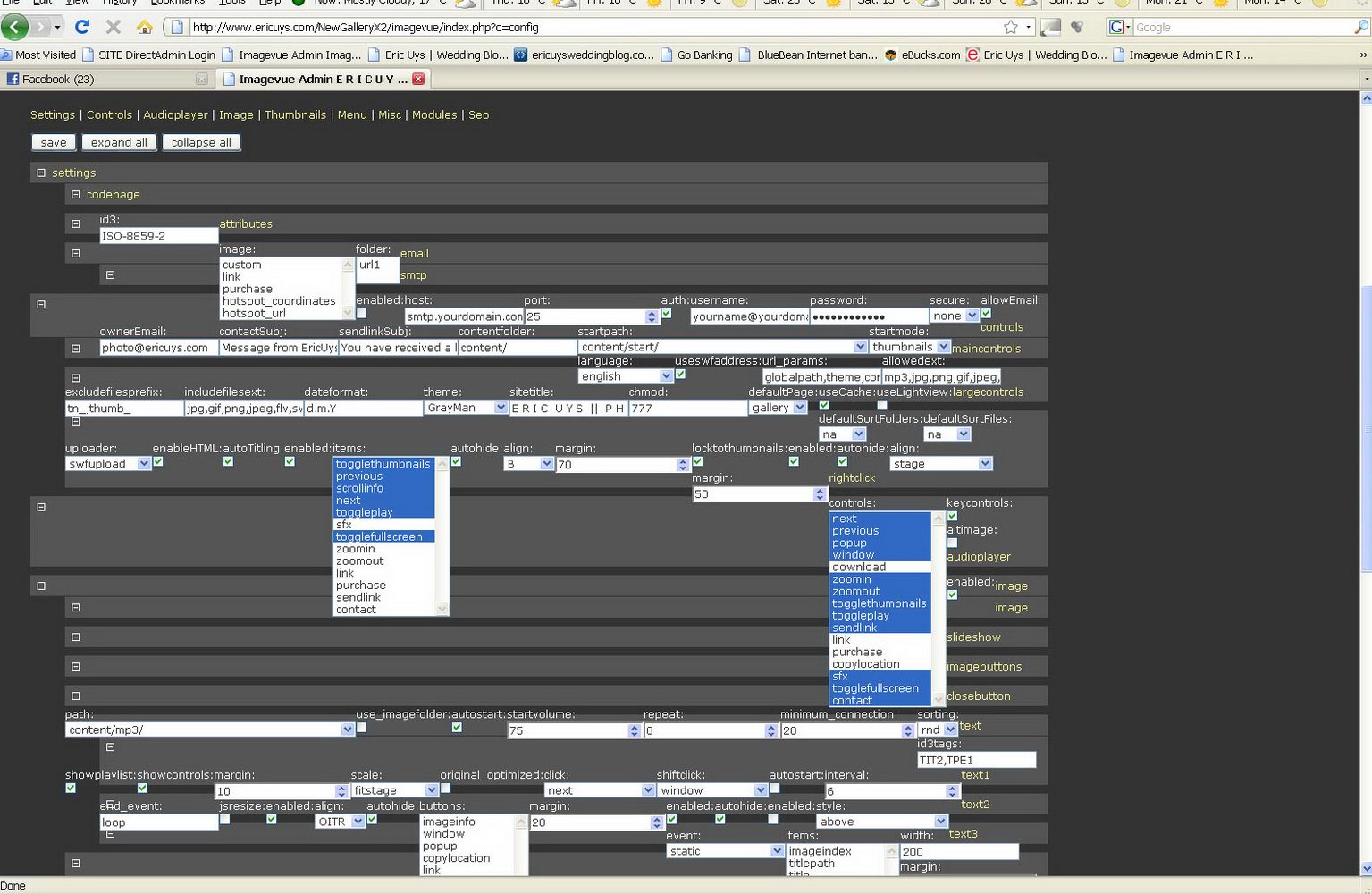Enable the smtp enabled checkbox
Viewport: 1372px width, 894px height.
point(362,314)
